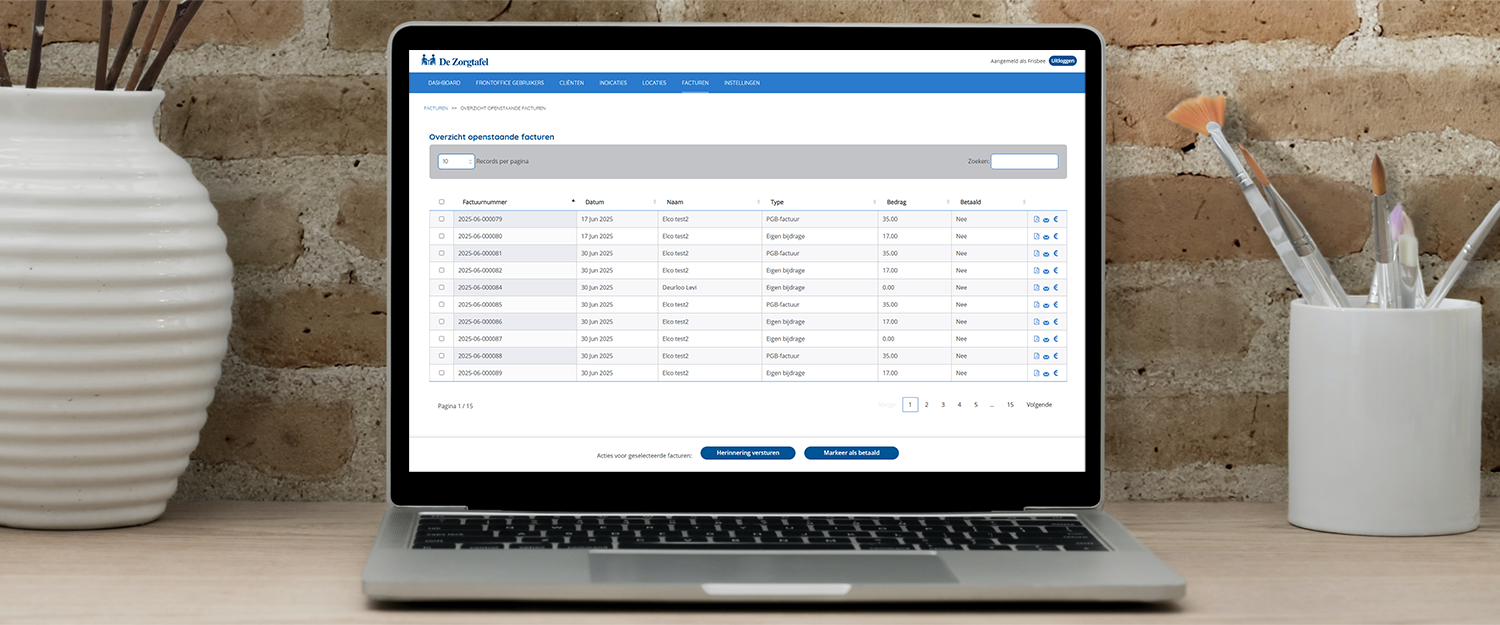Focus the Zoeken search field

pyautogui.click(x=1024, y=161)
